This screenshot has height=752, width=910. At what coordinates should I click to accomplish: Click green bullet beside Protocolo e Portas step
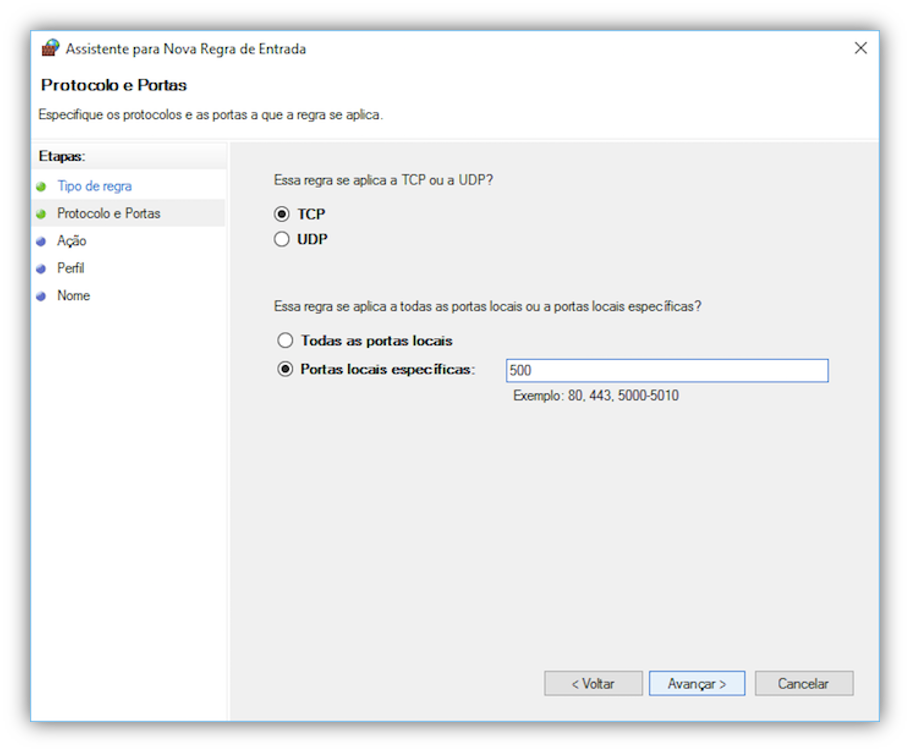41,214
